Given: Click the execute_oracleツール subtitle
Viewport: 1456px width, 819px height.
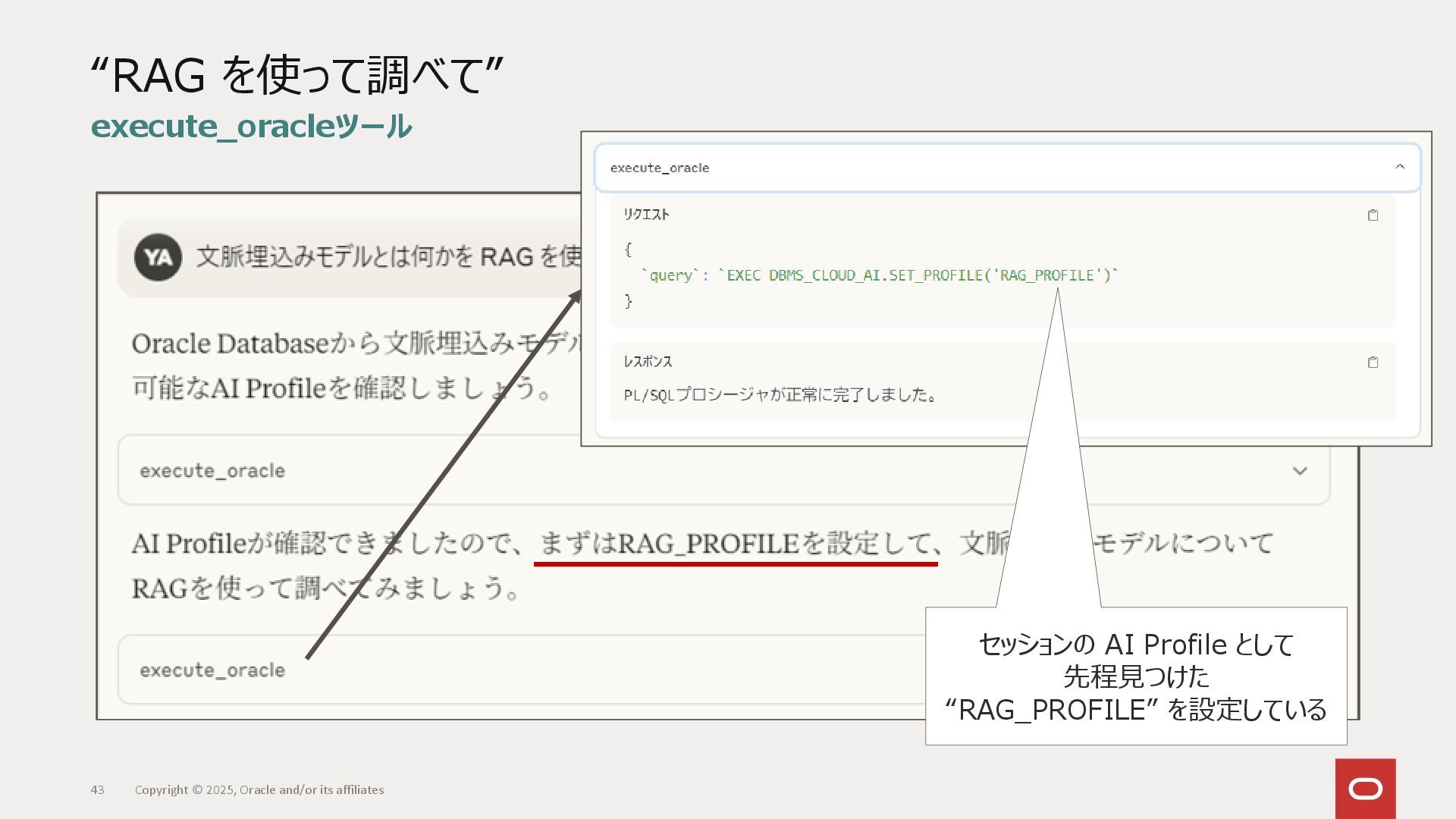Looking at the screenshot, I should click(x=251, y=126).
